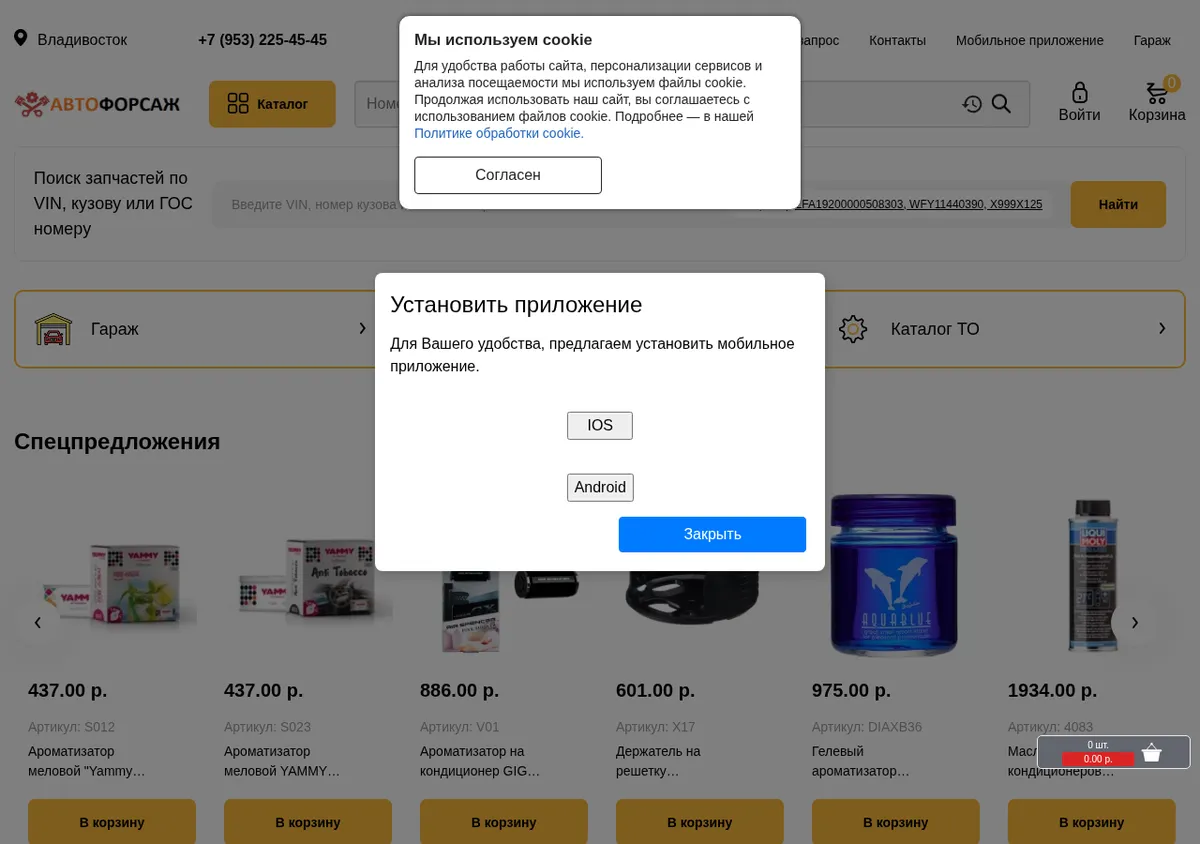Viewport: 1200px width, 844px height.
Task: Open Мобильное приложение menu link
Action: click(x=1029, y=40)
